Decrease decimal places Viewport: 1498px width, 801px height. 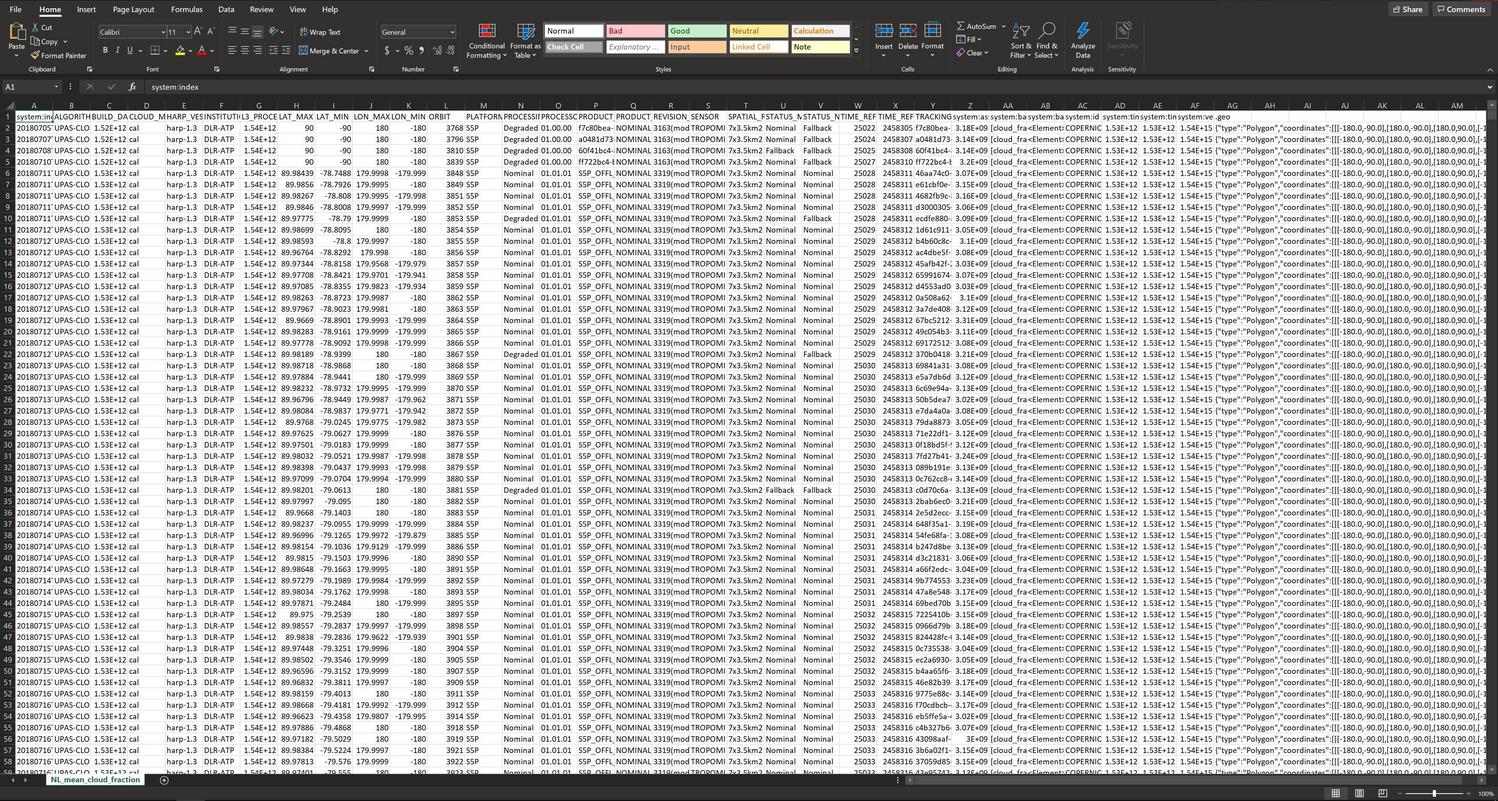coord(450,51)
